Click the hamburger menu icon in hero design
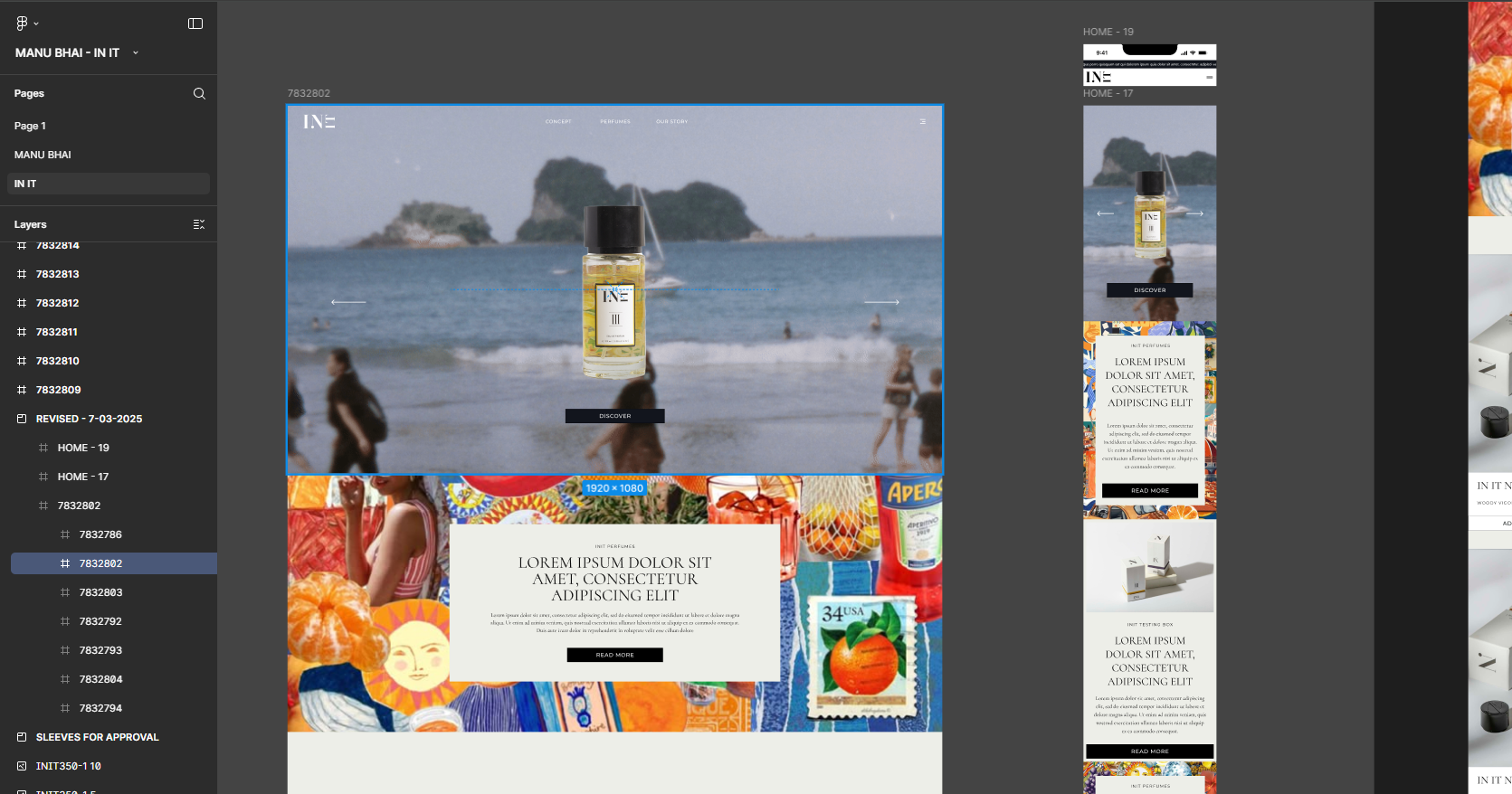 [922, 121]
